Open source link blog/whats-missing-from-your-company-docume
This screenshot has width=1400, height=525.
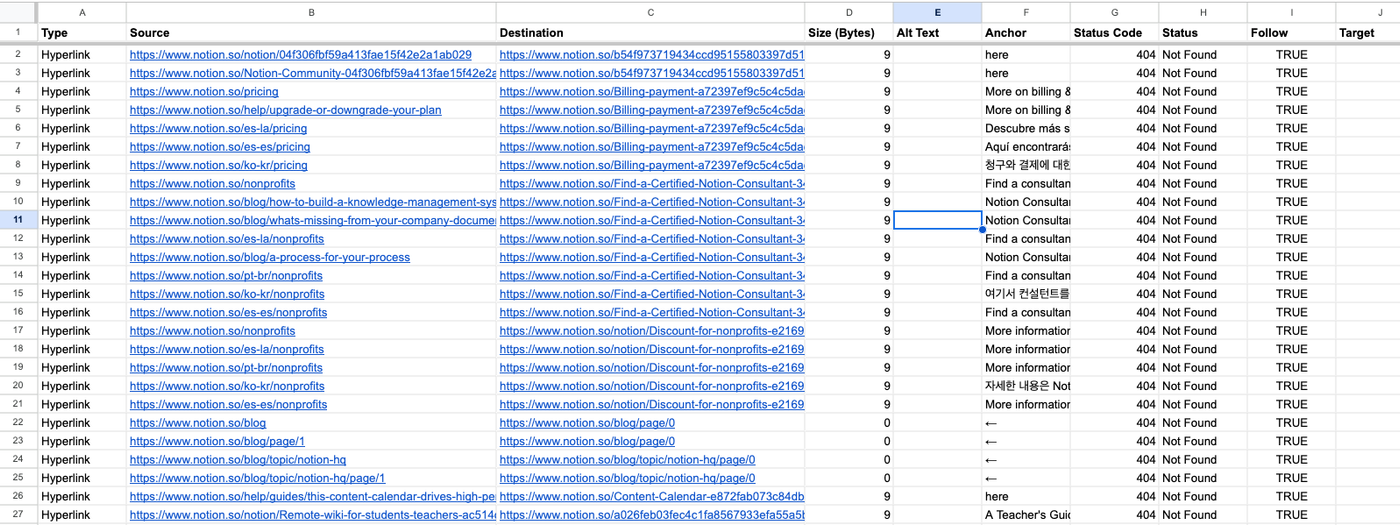click(312, 220)
